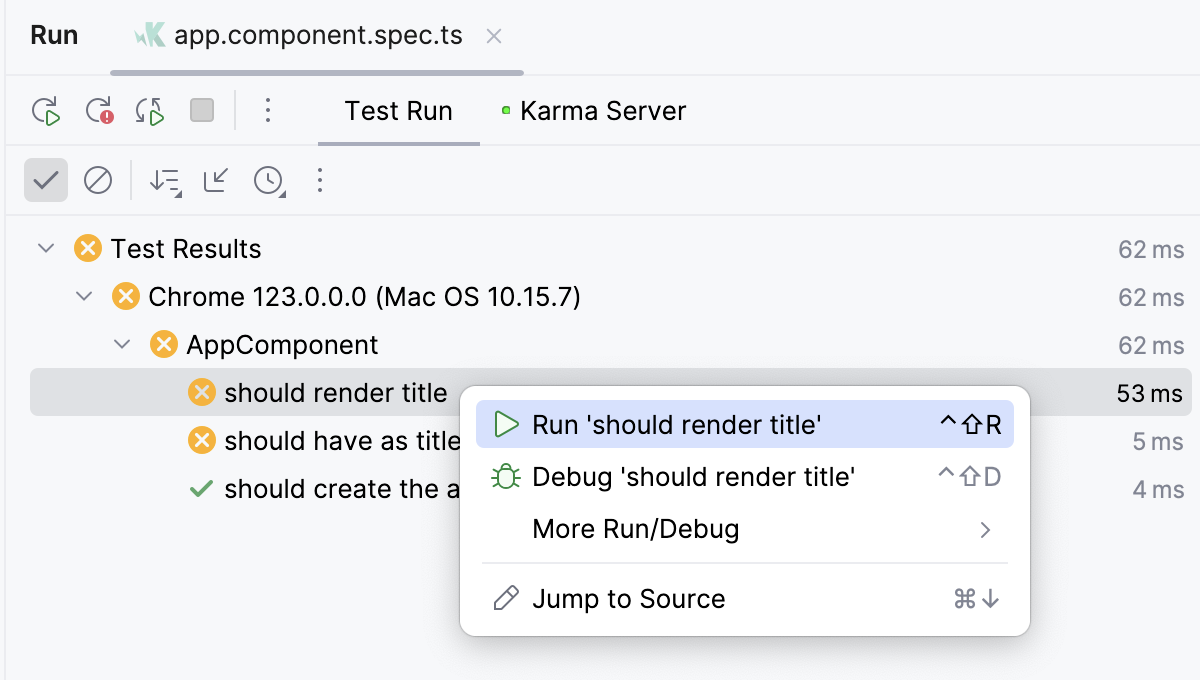Toggle Show Passed tests checkmark filter

tap(45, 181)
